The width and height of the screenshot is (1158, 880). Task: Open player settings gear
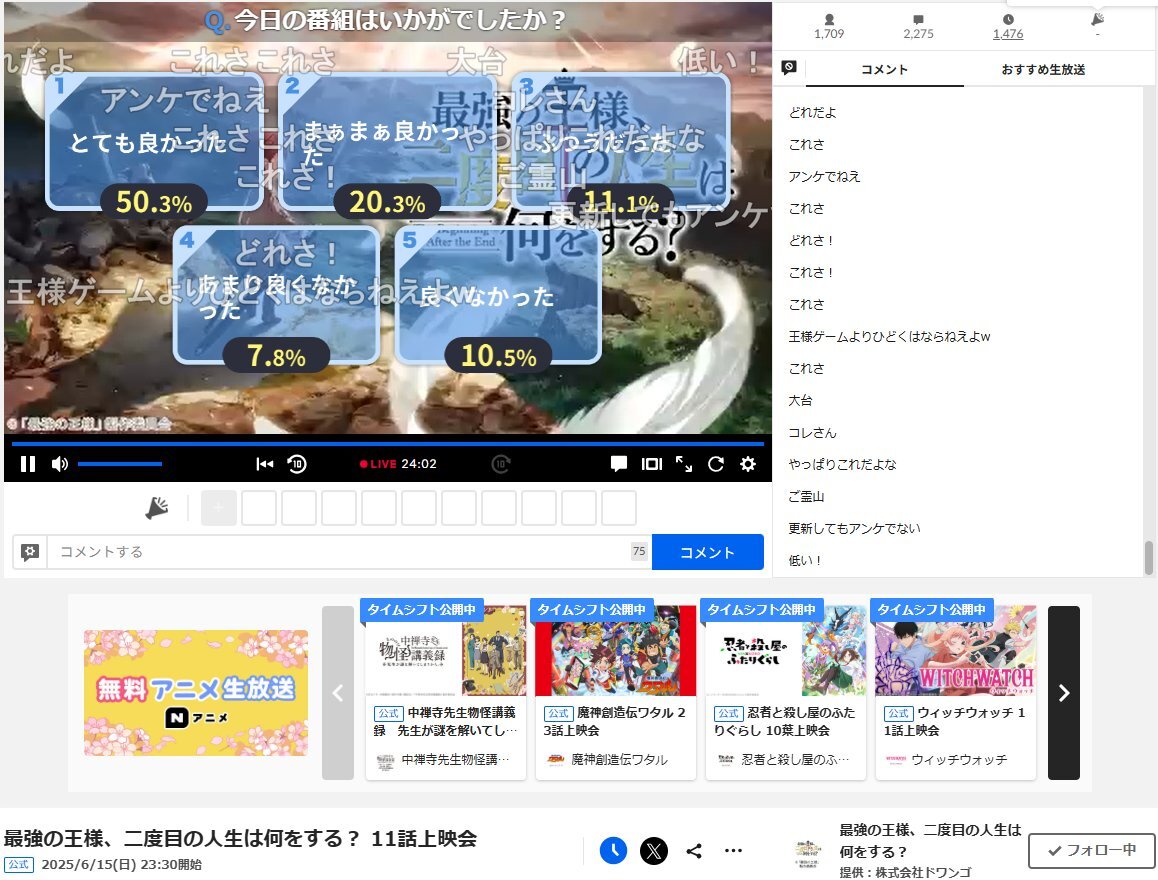748,464
